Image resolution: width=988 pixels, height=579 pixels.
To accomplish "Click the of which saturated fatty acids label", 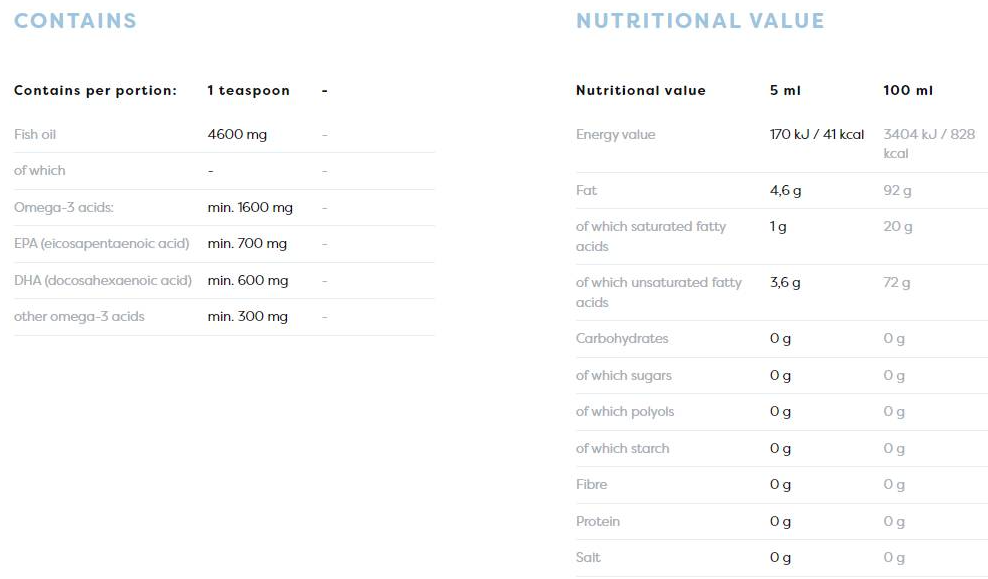I will coord(650,236).
